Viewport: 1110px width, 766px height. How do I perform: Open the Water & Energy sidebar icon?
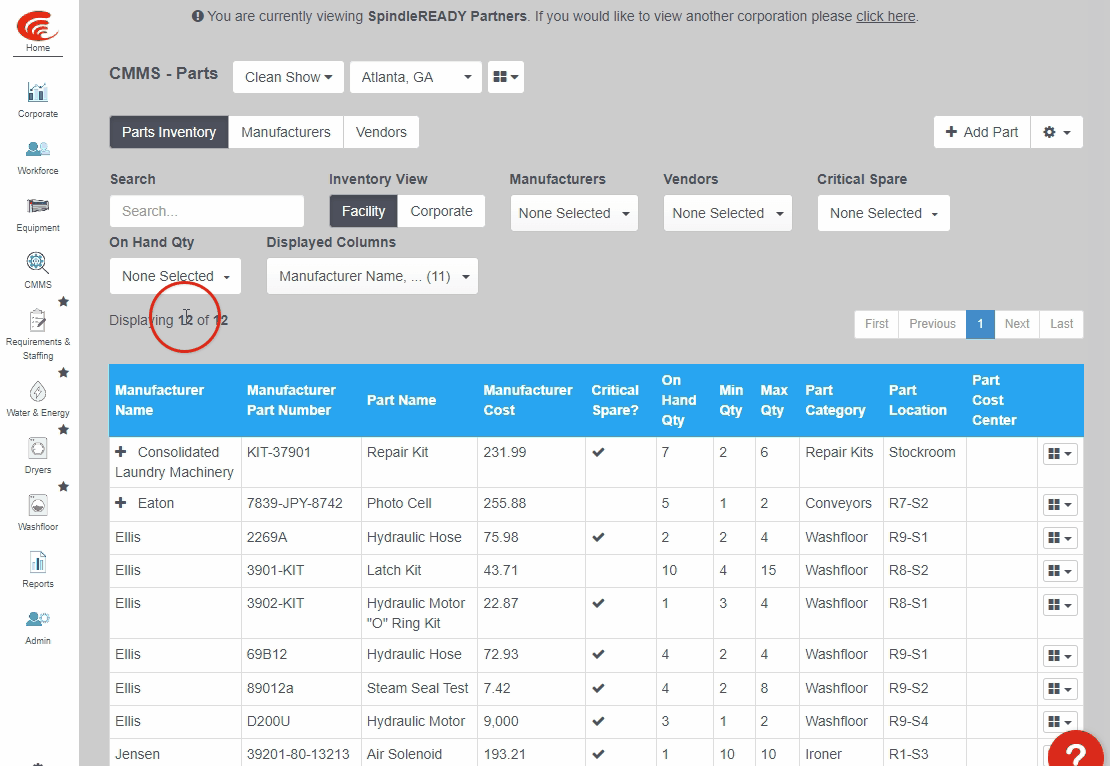(x=38, y=391)
